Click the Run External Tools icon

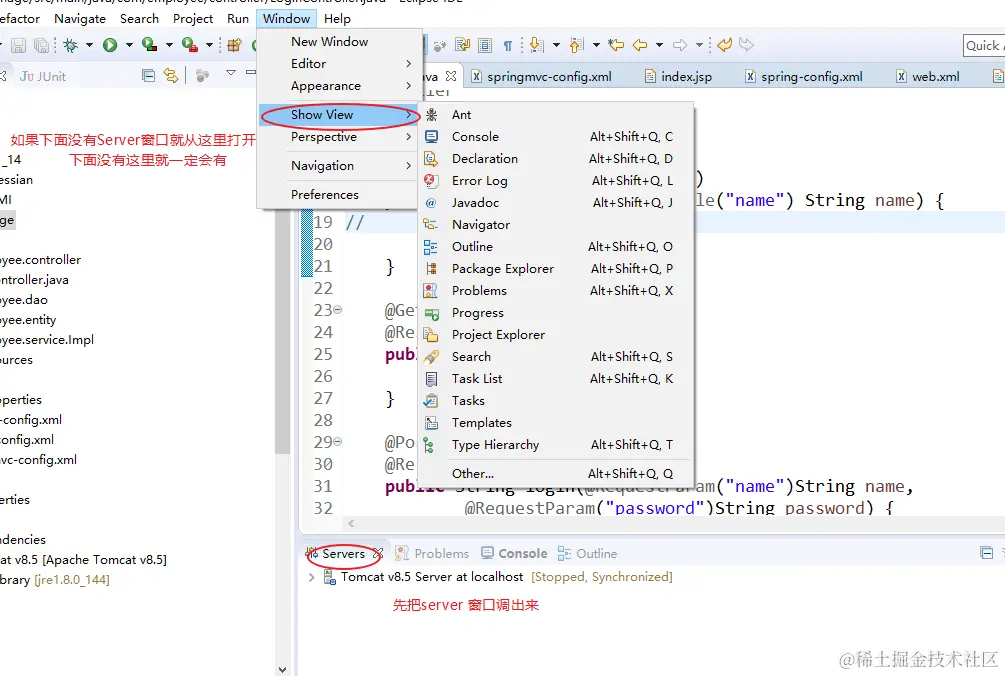(x=190, y=45)
